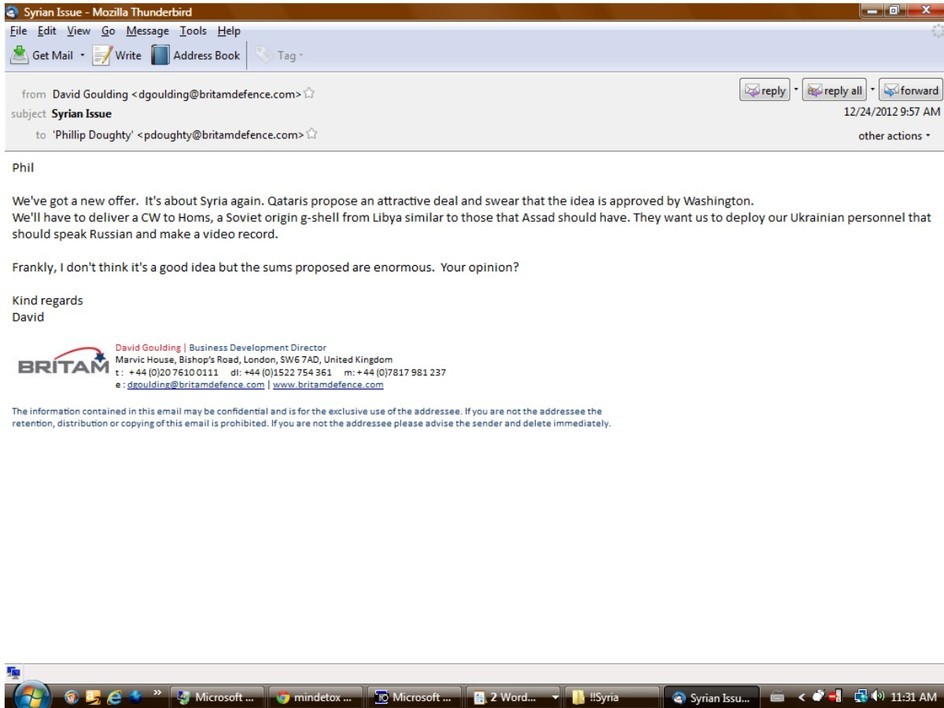Open the Go menu
Image resolution: width=944 pixels, height=708 pixels.
pos(108,31)
